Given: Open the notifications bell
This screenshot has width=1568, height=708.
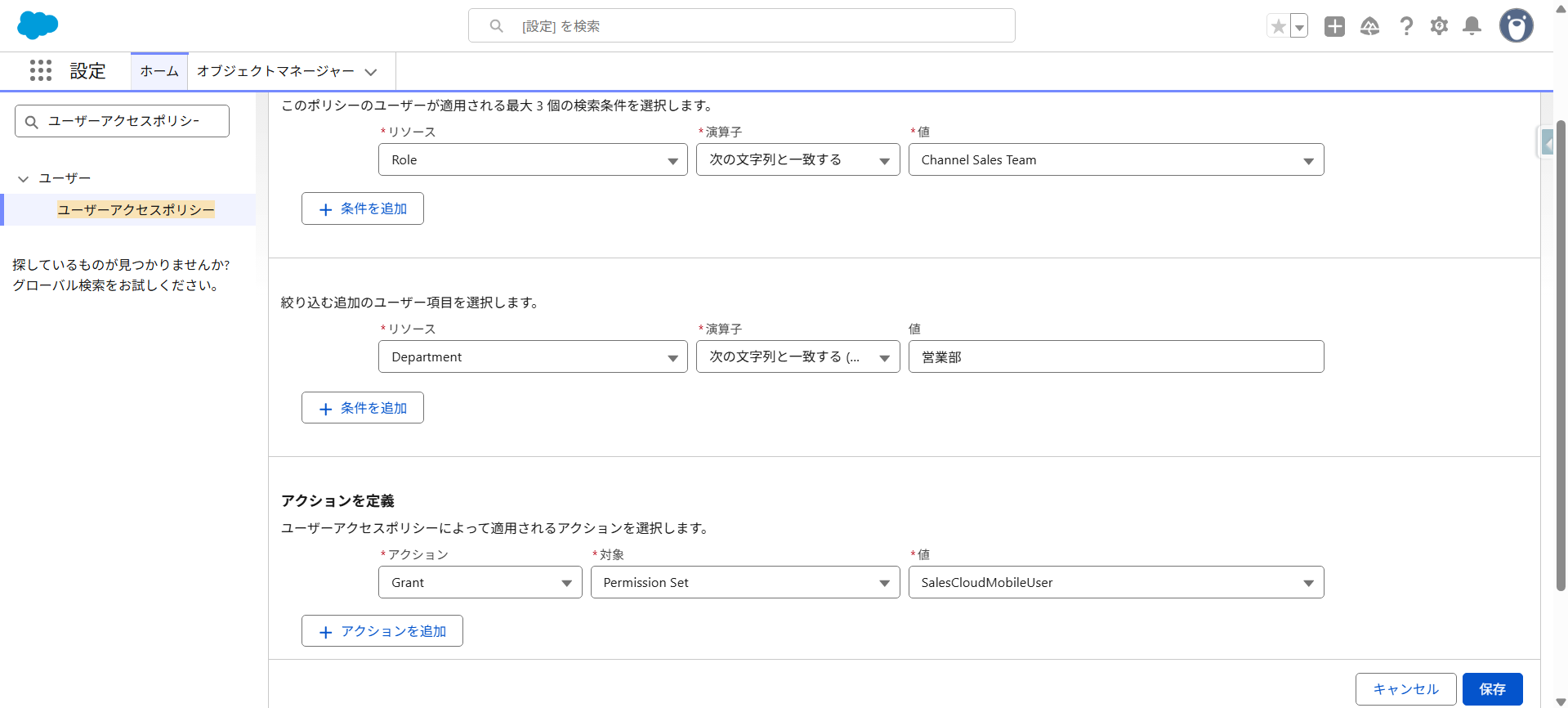Looking at the screenshot, I should (1472, 26).
